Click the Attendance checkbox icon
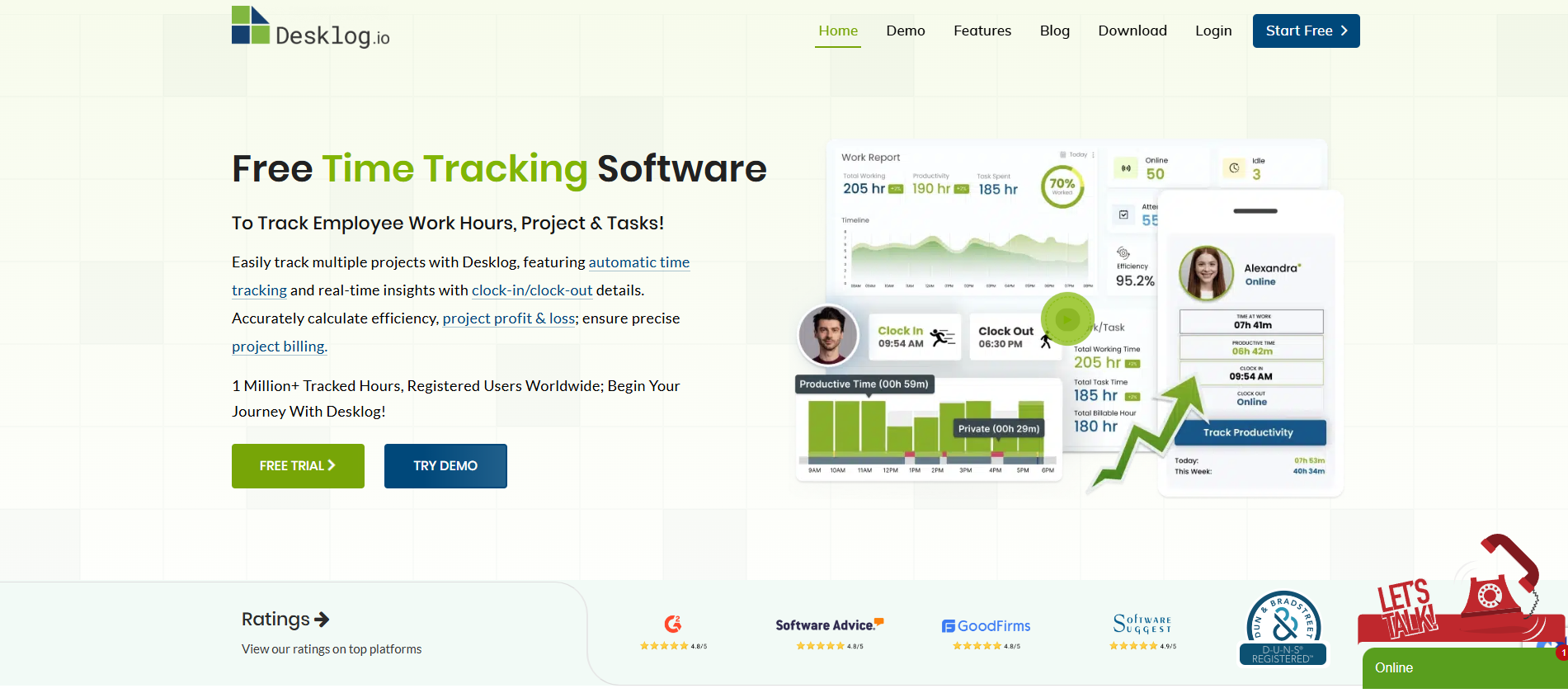Screen dimensions: 1568x693 point(1123,214)
